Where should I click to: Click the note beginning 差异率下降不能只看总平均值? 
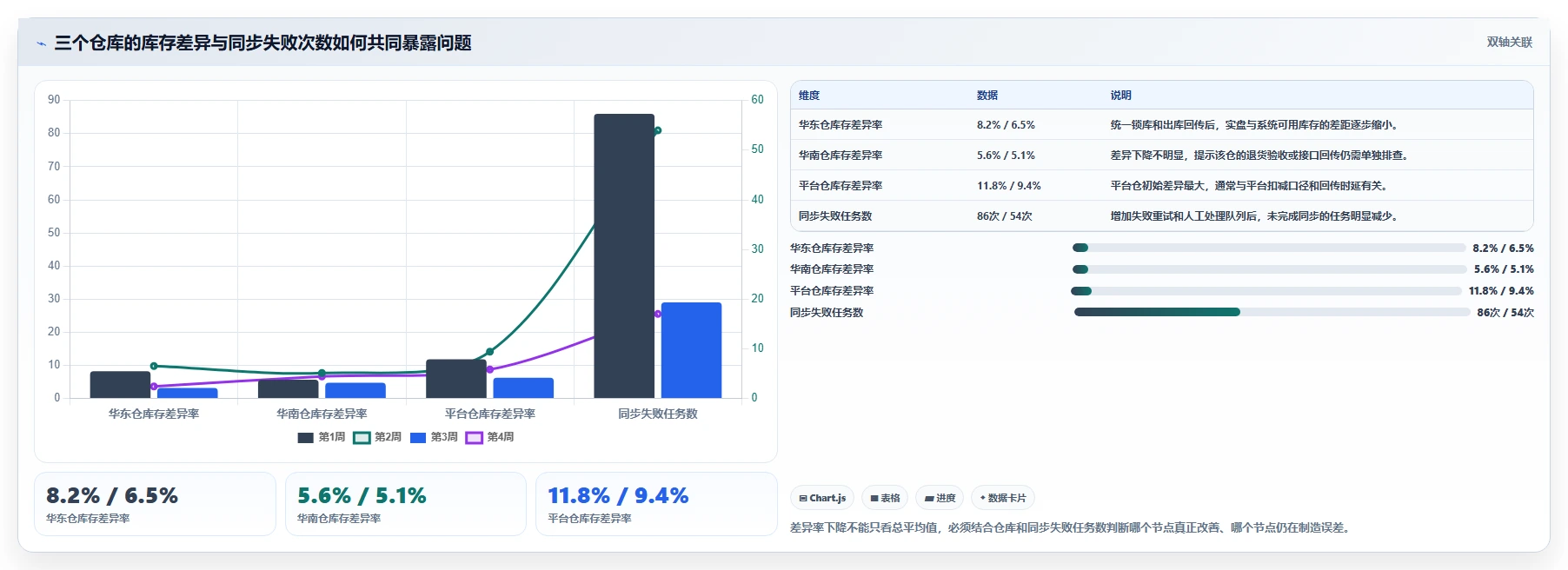1071,527
